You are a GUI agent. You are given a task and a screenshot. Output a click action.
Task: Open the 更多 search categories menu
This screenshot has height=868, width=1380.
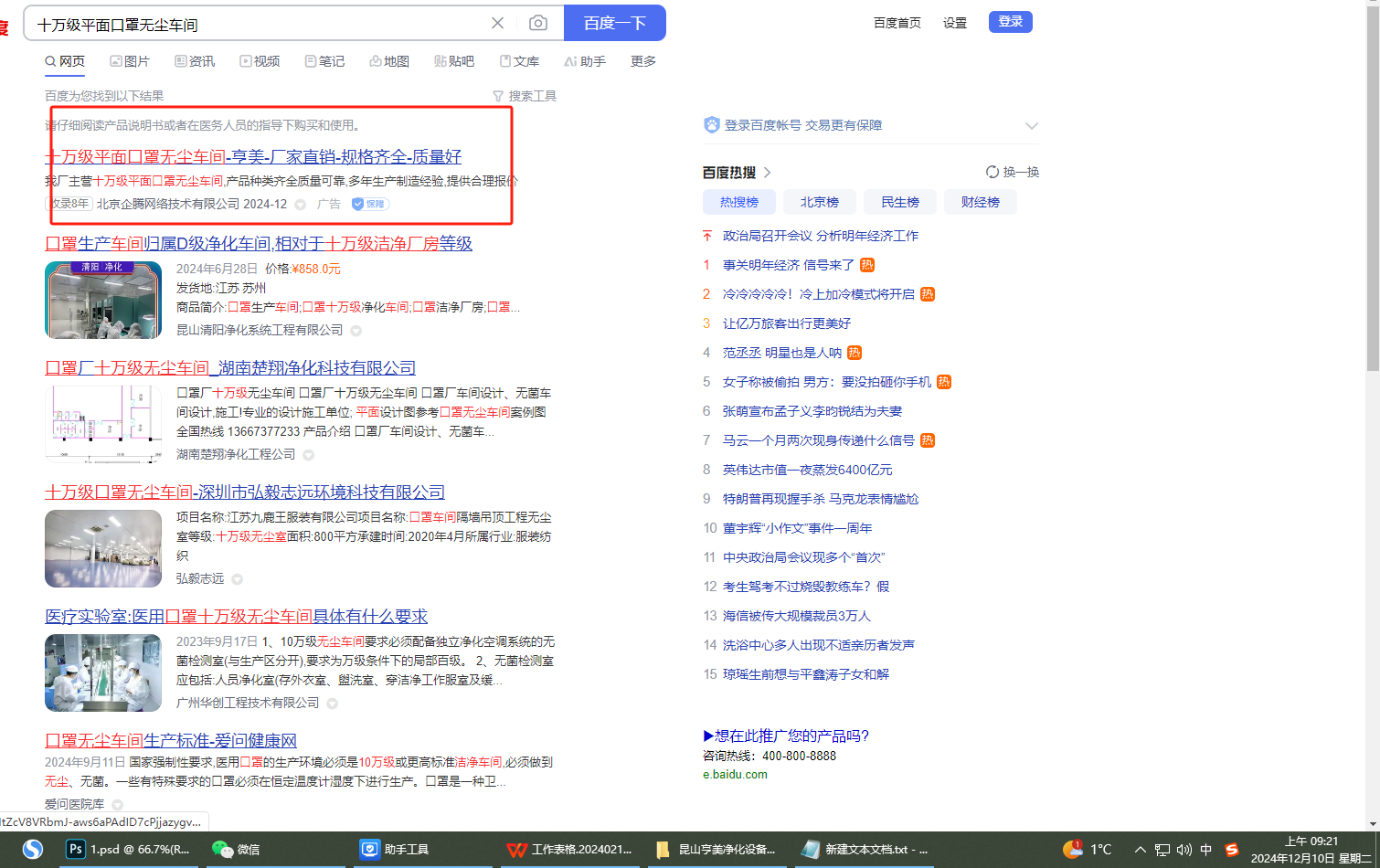tap(643, 61)
